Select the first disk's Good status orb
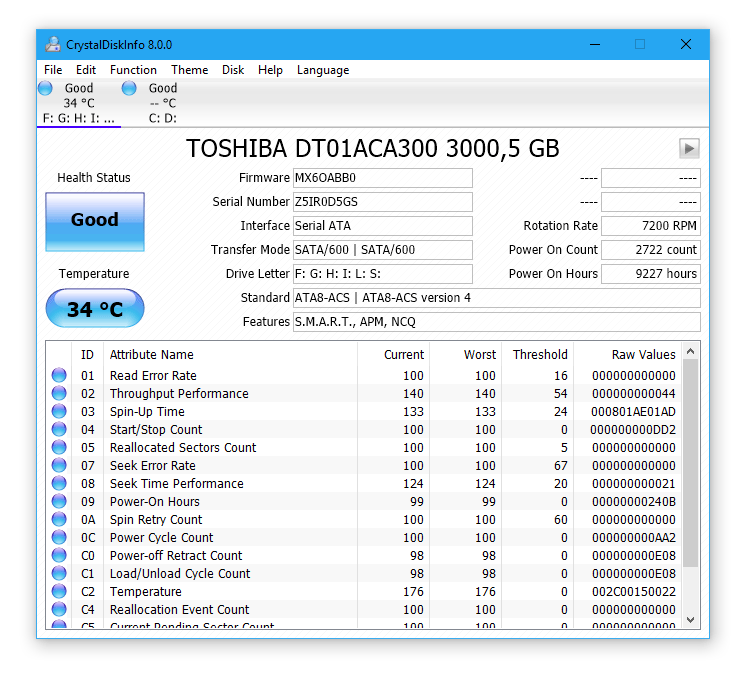The height and width of the screenshot is (678, 747). pos(45,88)
